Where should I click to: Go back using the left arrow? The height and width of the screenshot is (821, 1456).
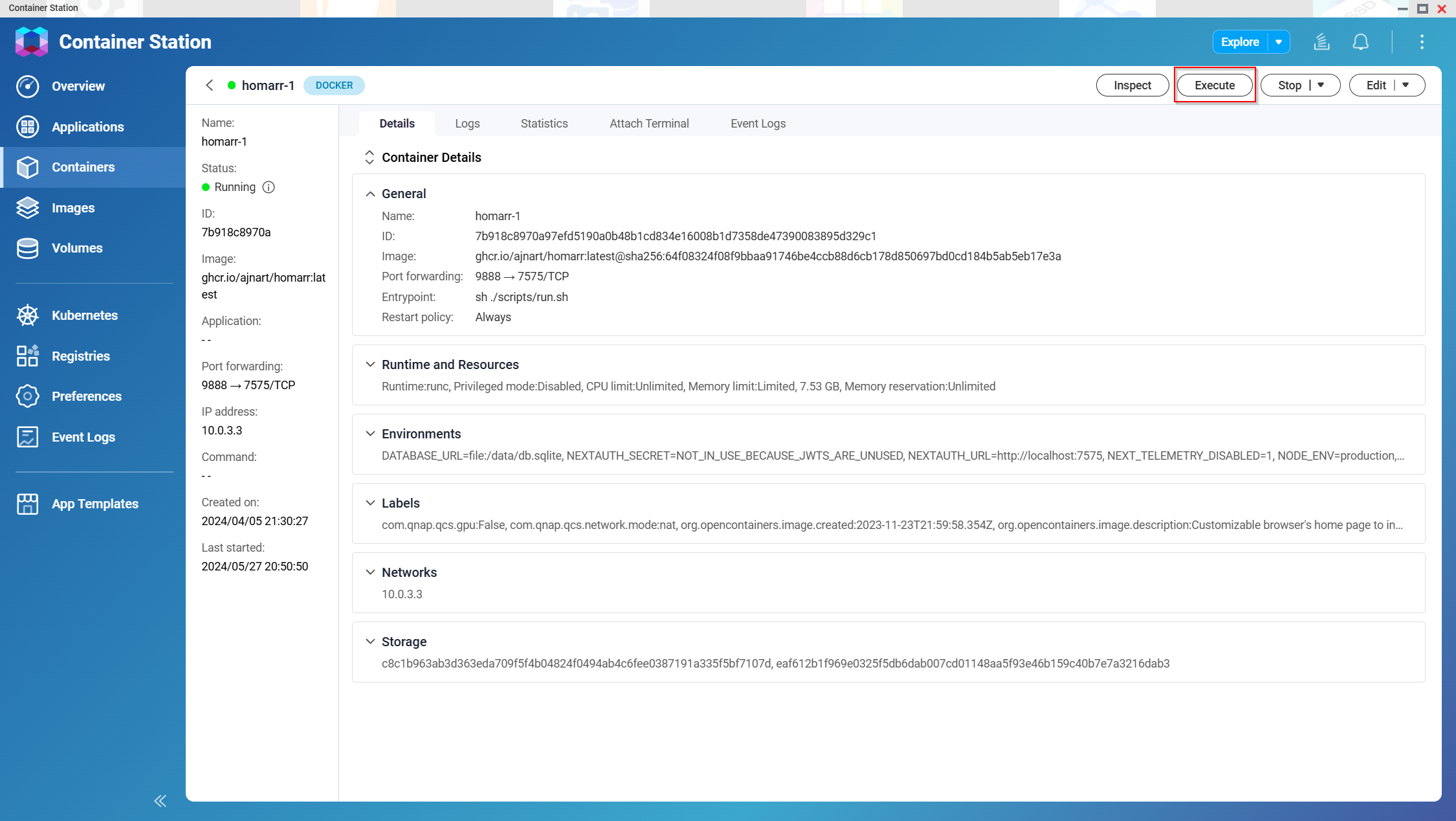pos(210,85)
